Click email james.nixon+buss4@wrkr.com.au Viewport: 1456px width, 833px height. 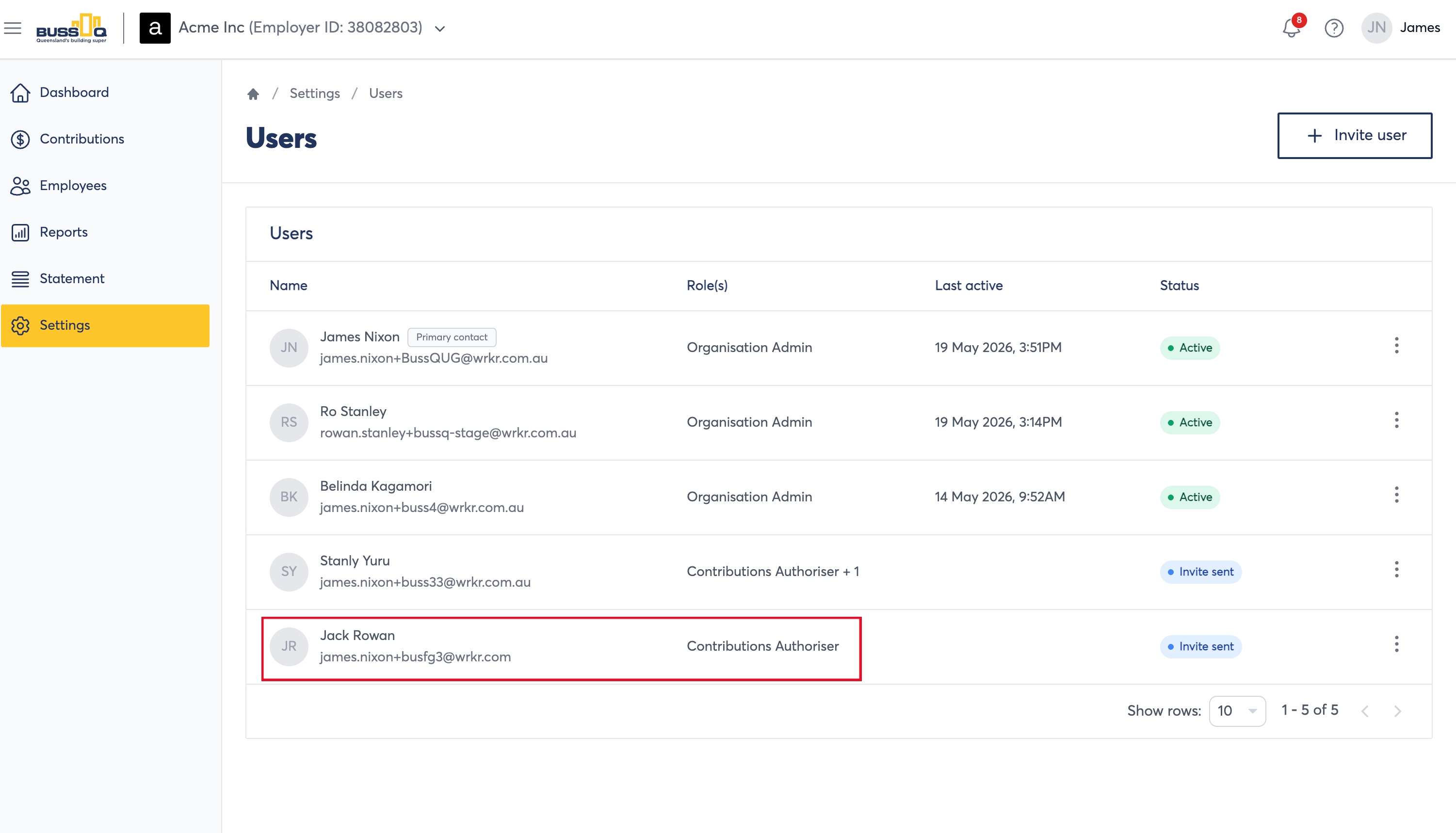(x=421, y=508)
